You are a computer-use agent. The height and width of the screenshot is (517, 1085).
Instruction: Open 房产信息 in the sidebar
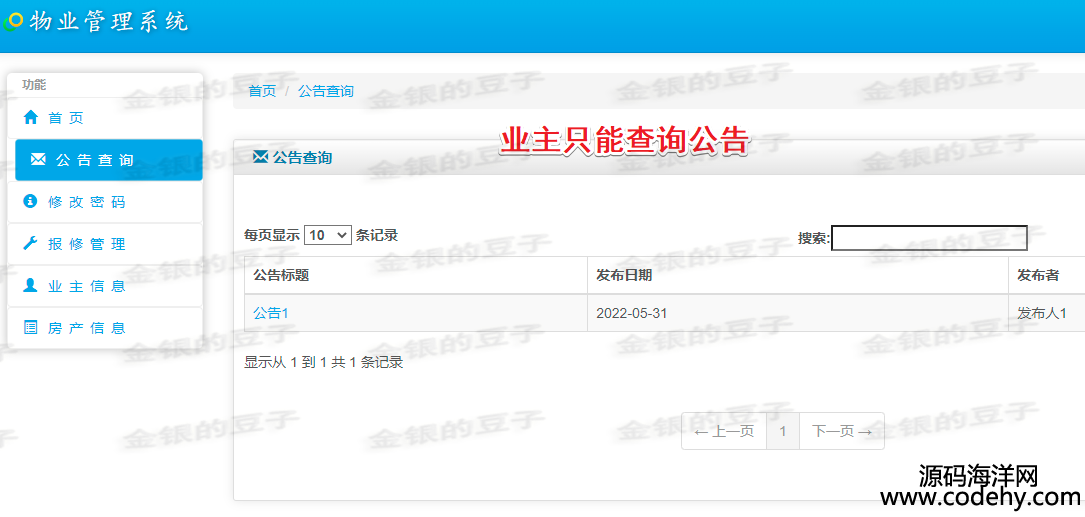tap(105, 328)
